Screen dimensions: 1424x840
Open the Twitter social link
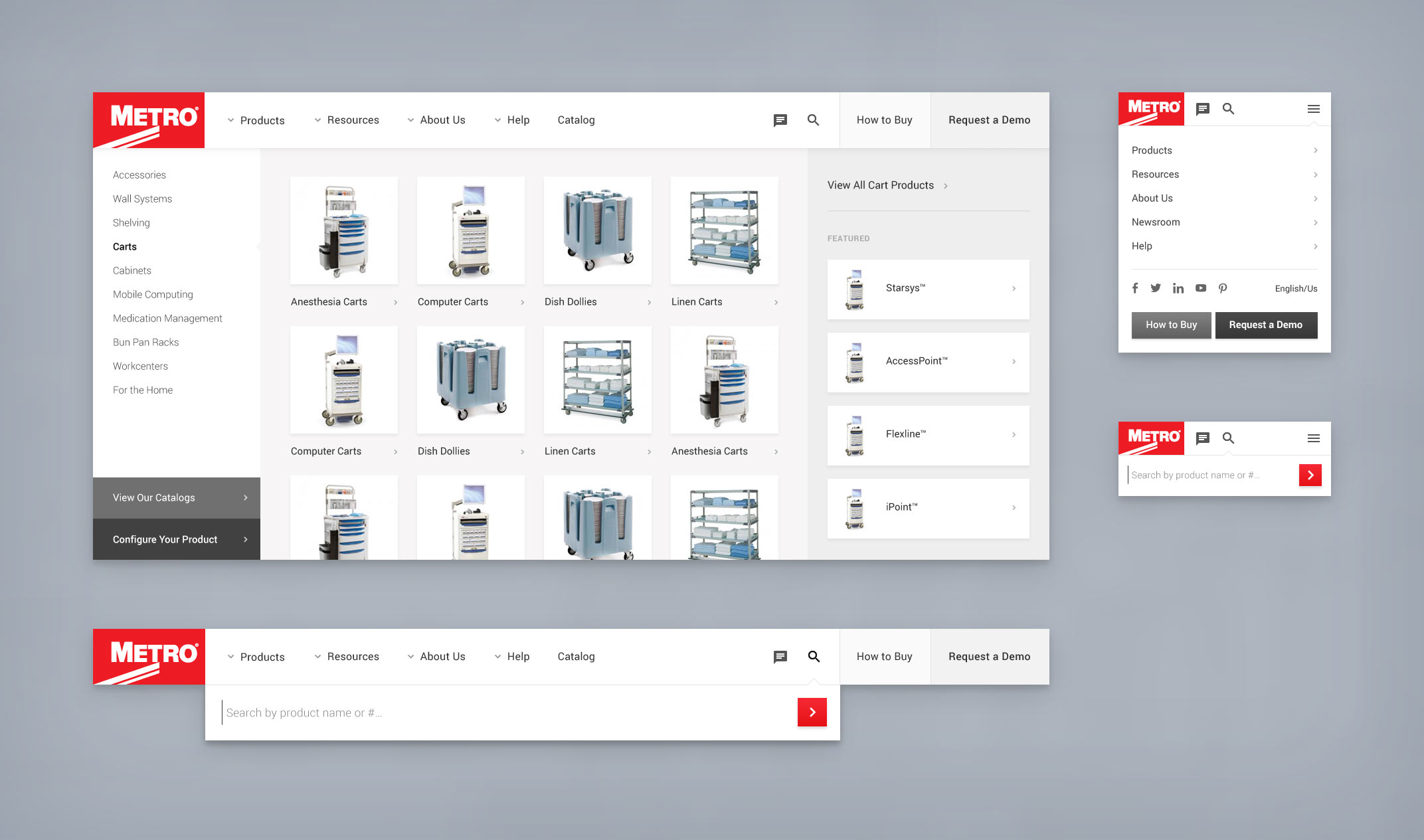click(x=1156, y=288)
